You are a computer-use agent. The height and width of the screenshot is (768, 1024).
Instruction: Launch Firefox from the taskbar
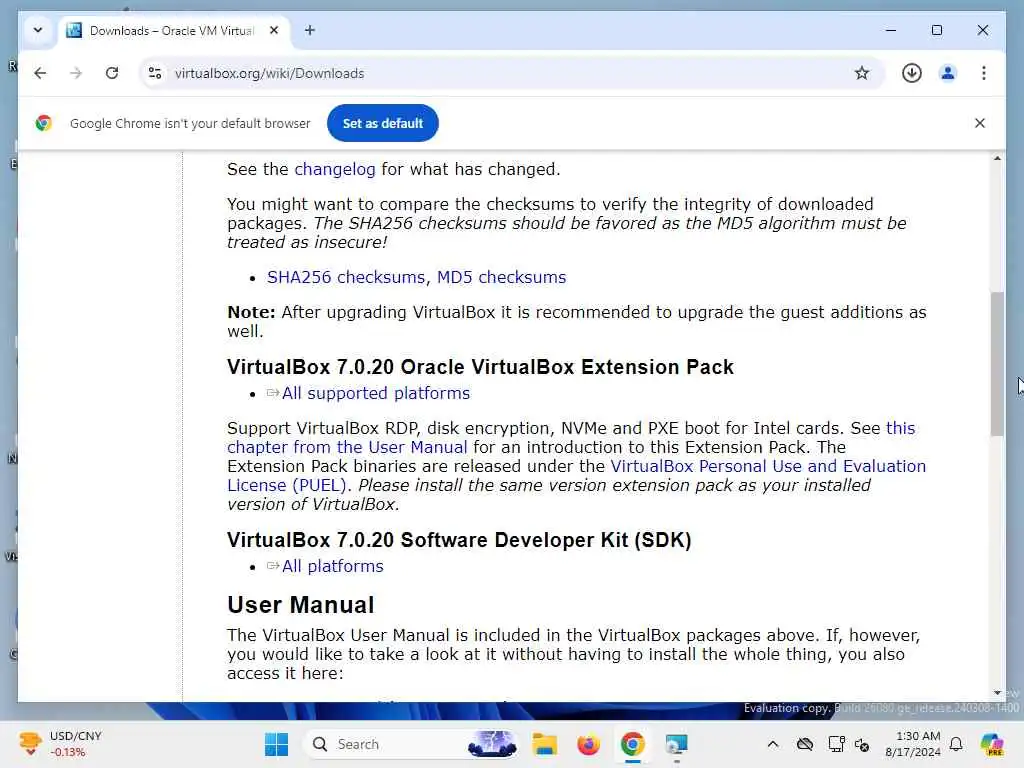point(588,744)
